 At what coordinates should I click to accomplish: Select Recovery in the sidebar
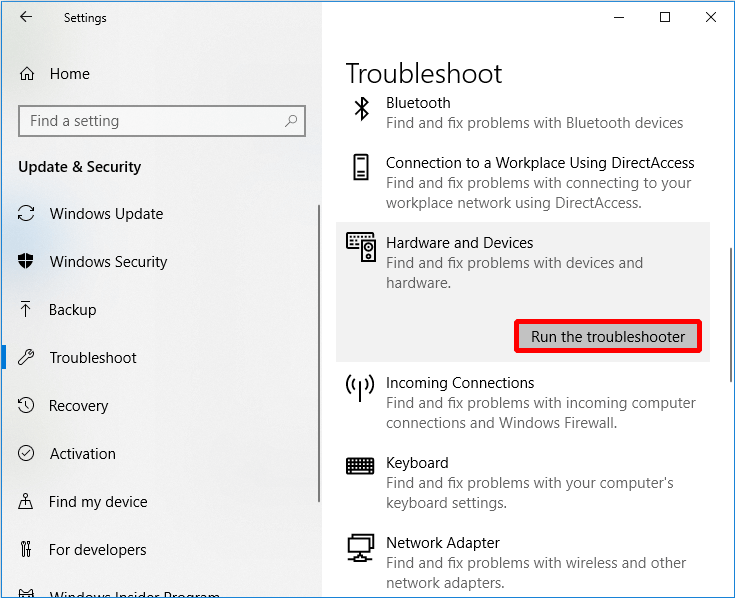78,406
